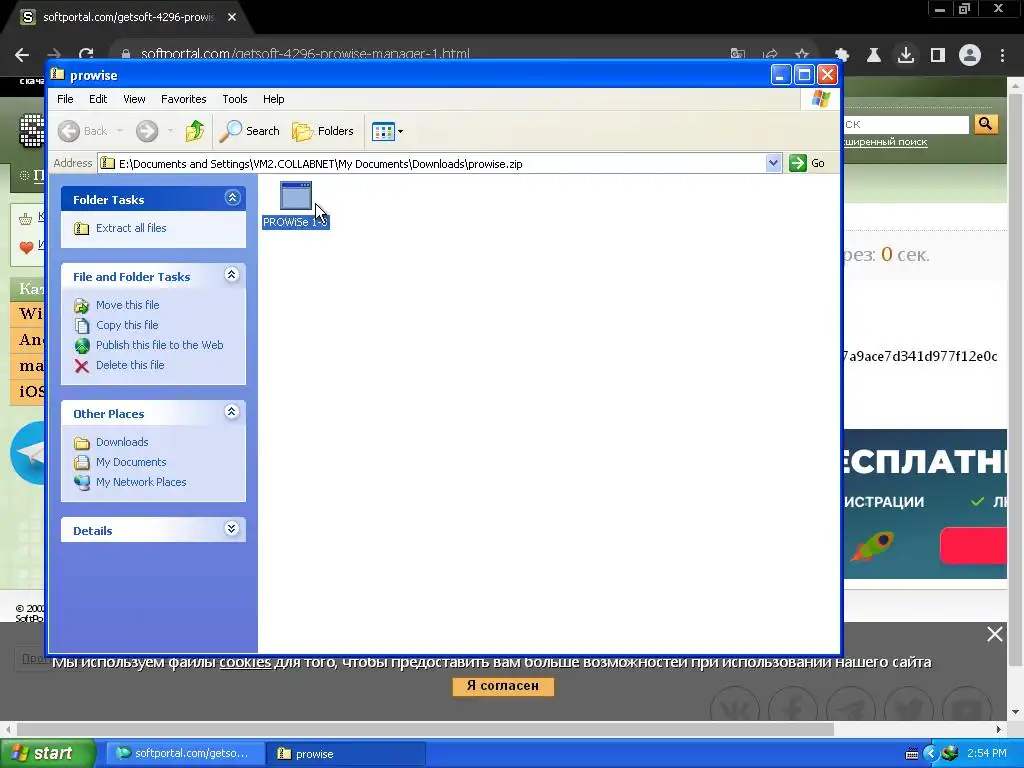Click the taskbar clock 2:54 PM
Screen dimensions: 1024x768
(x=986, y=753)
